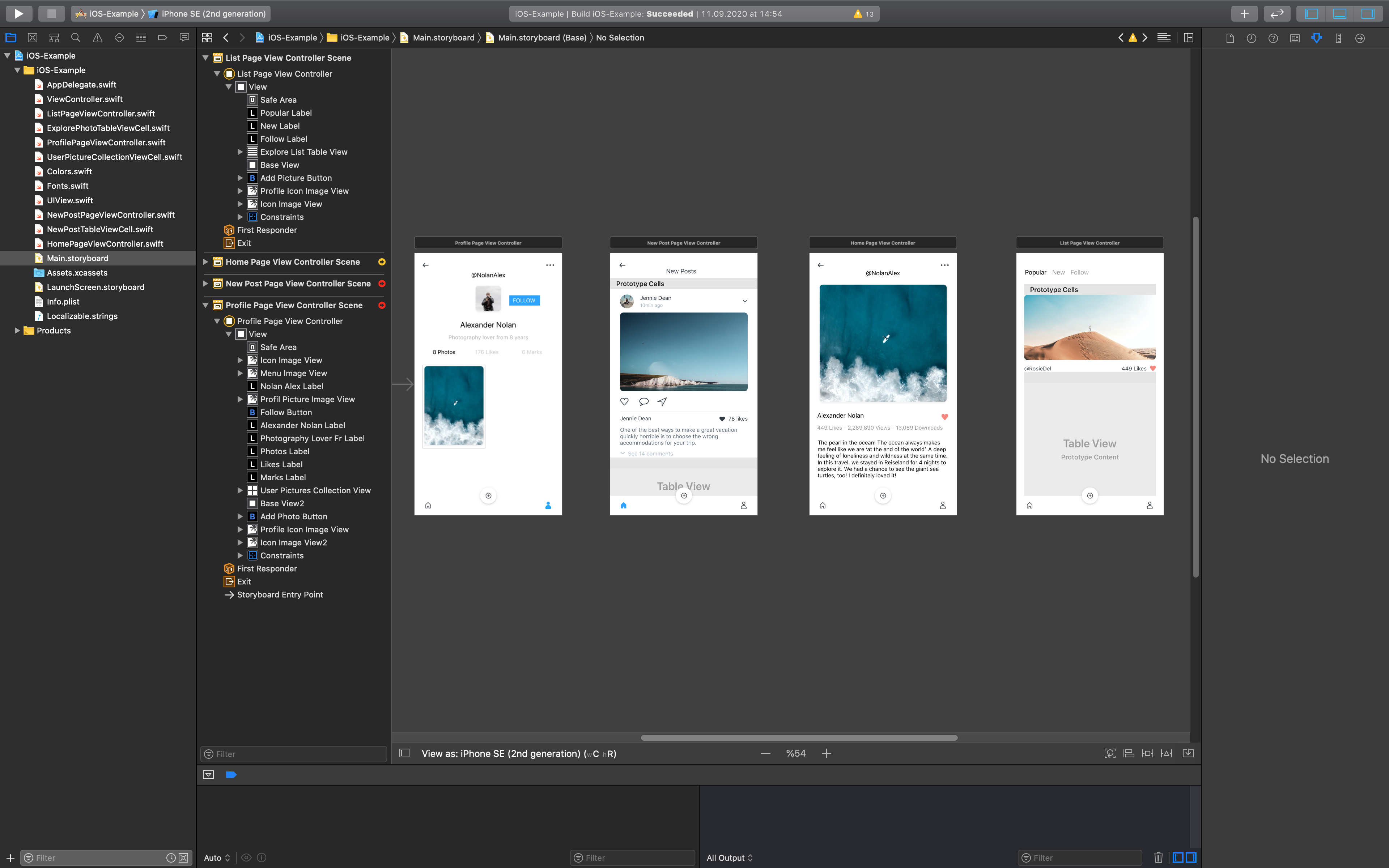Image resolution: width=1389 pixels, height=868 pixels.
Task: Collapse Profile Page View Controller Scene
Action: [x=205, y=305]
